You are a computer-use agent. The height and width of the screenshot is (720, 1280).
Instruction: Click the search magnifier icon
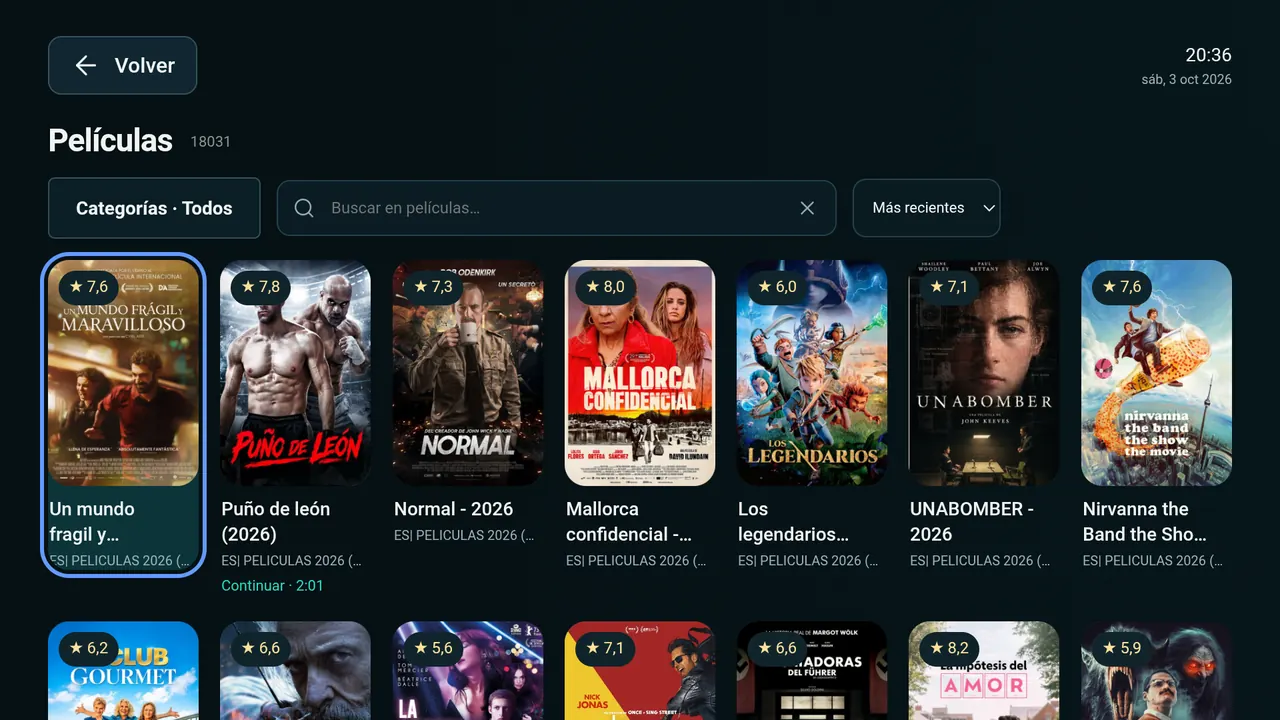click(304, 208)
